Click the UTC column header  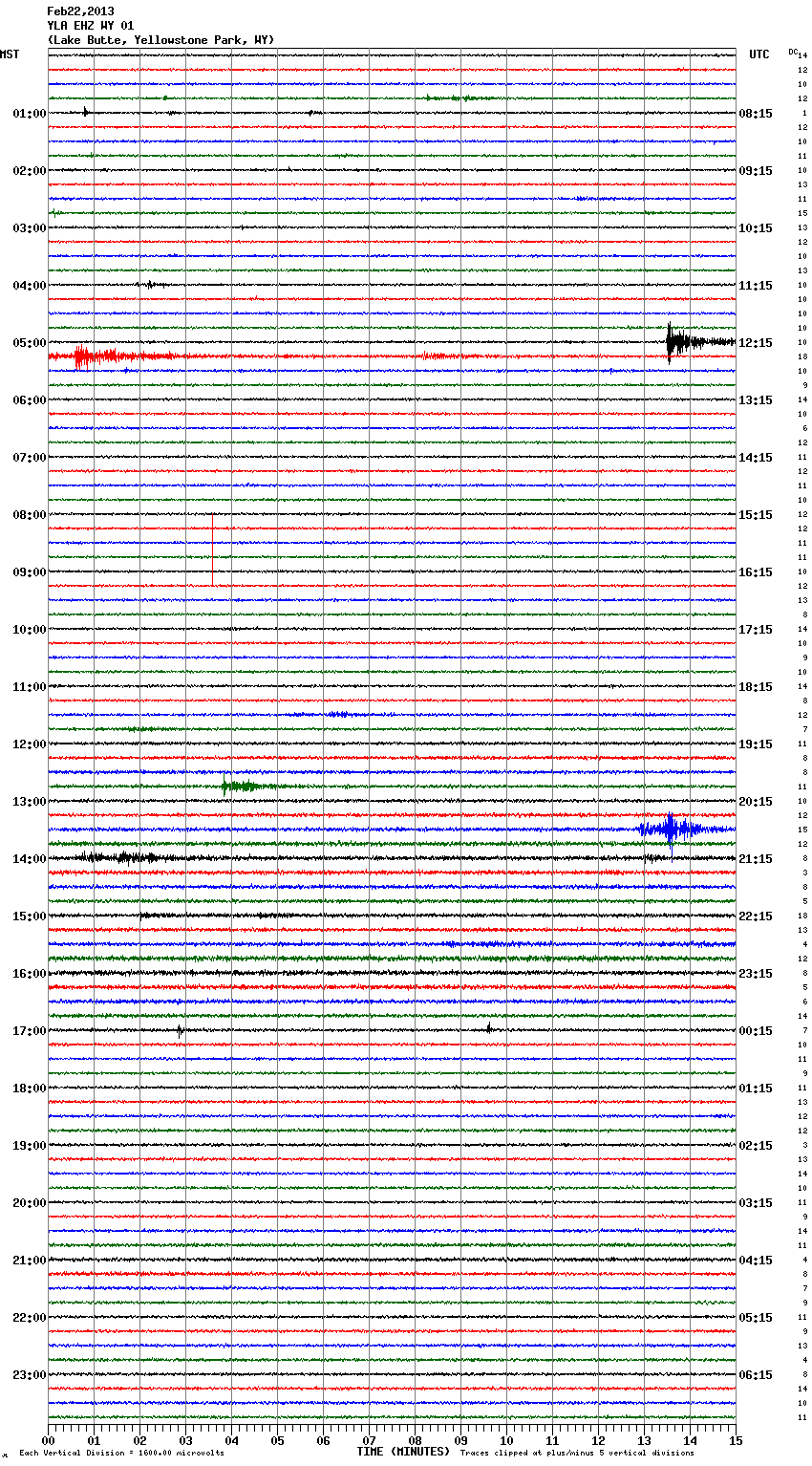(759, 54)
